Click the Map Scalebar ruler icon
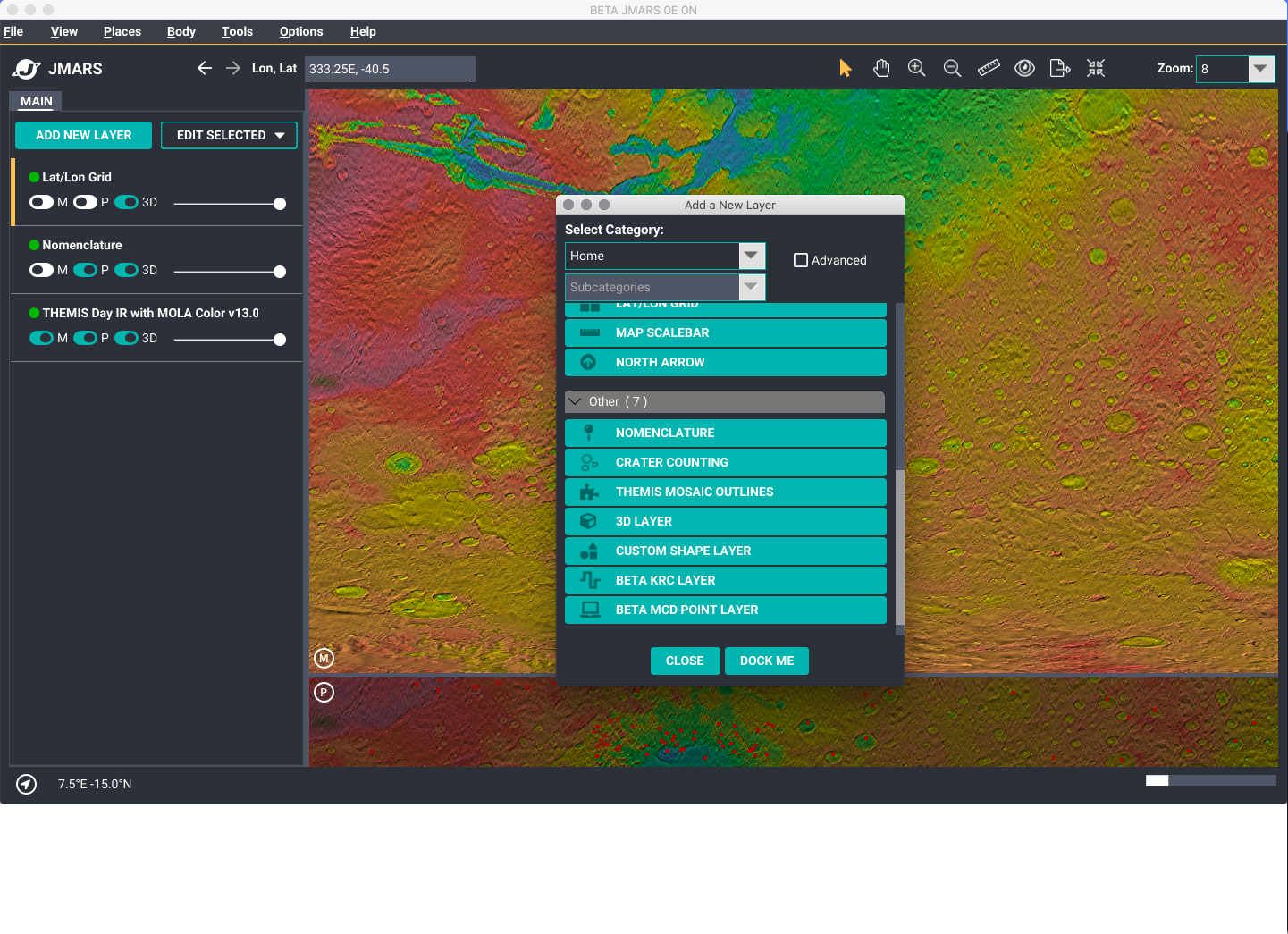1288x934 pixels. pos(590,332)
